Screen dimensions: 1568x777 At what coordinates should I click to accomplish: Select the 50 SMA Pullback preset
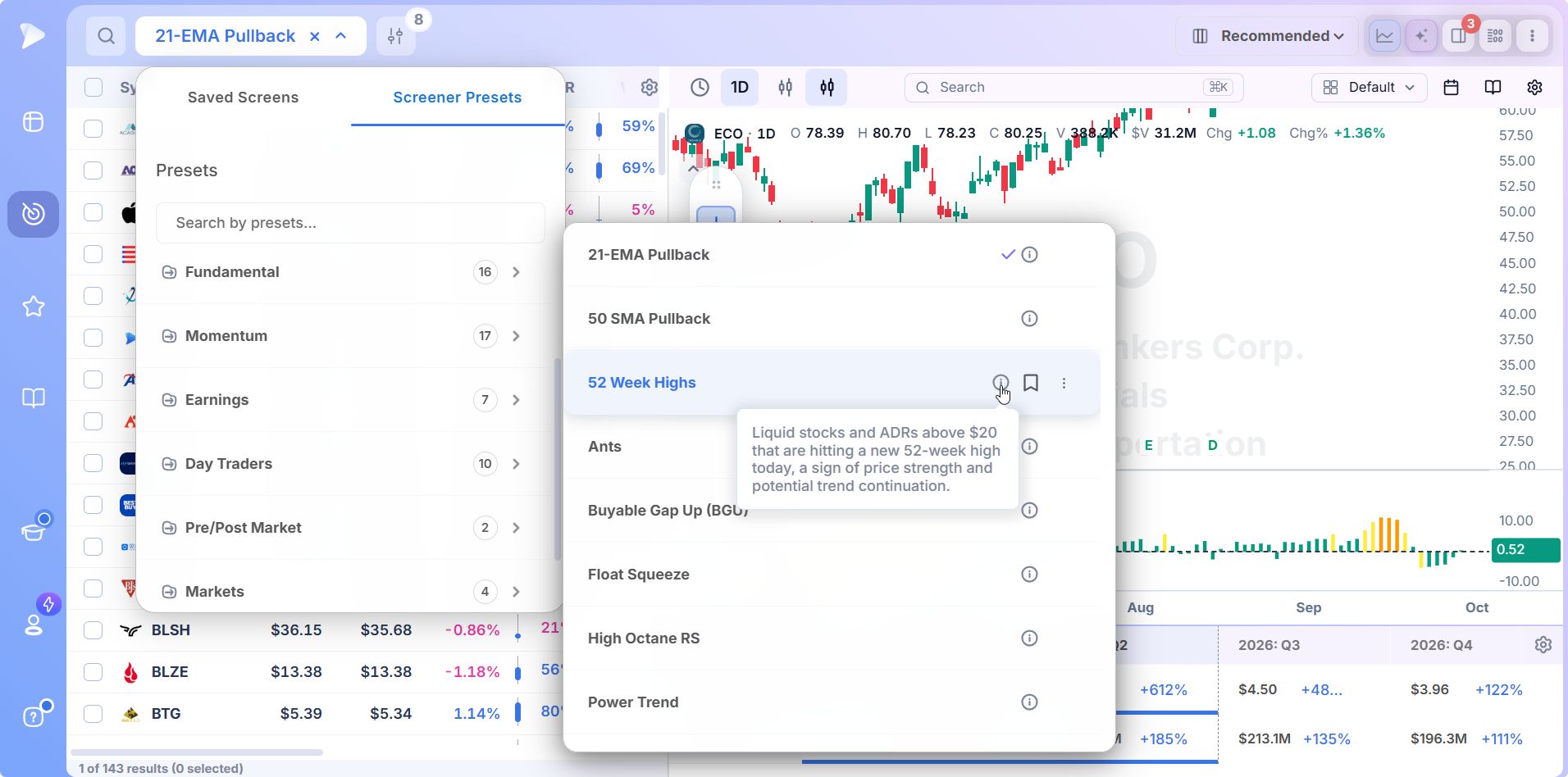[x=832, y=319]
